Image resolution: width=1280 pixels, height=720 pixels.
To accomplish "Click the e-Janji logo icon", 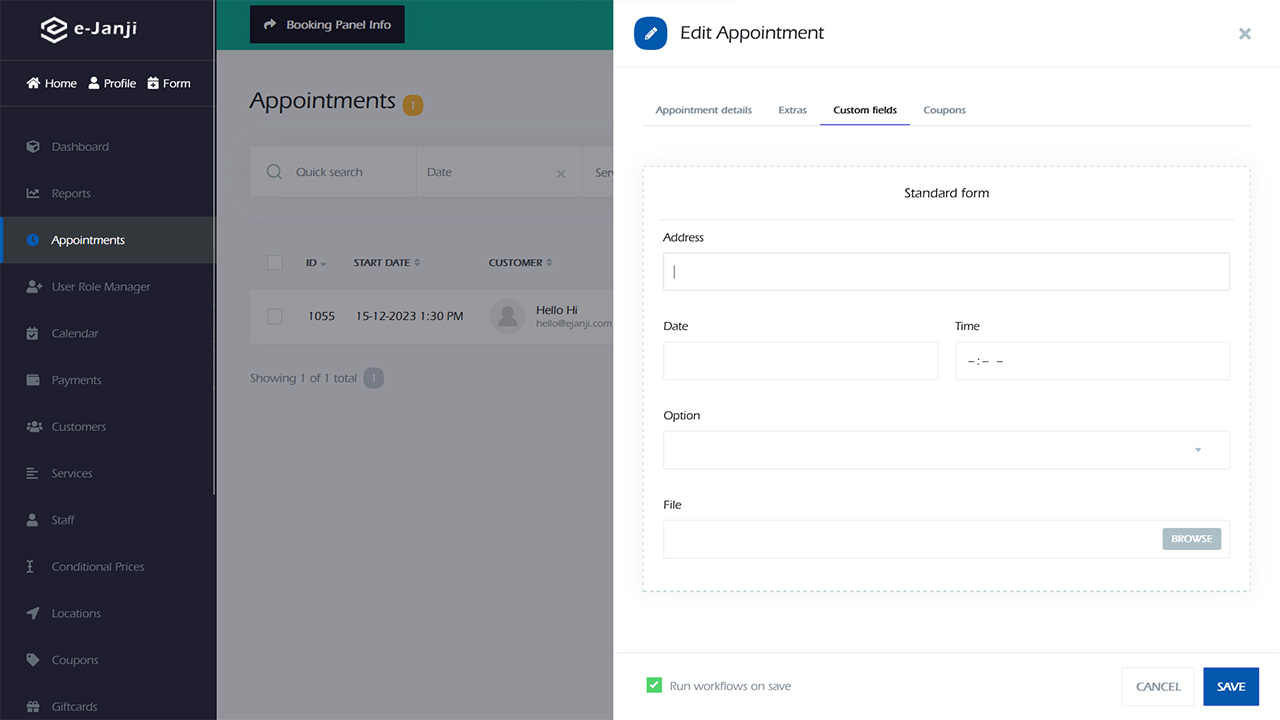I will (x=54, y=30).
